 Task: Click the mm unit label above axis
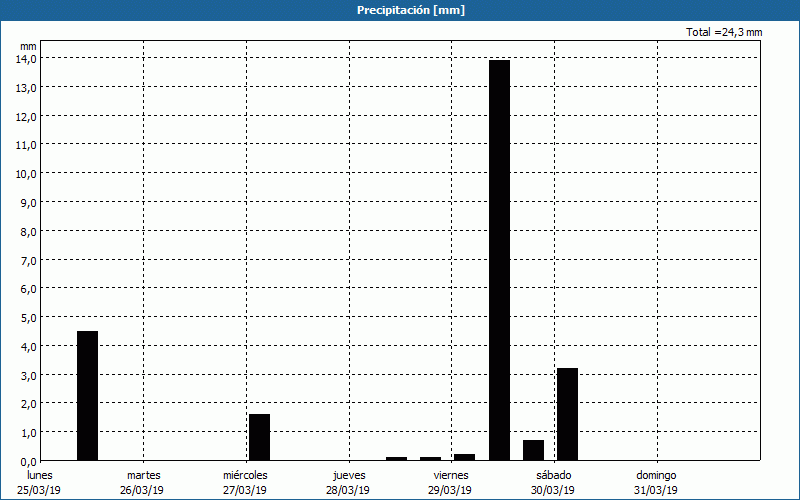coord(29,46)
